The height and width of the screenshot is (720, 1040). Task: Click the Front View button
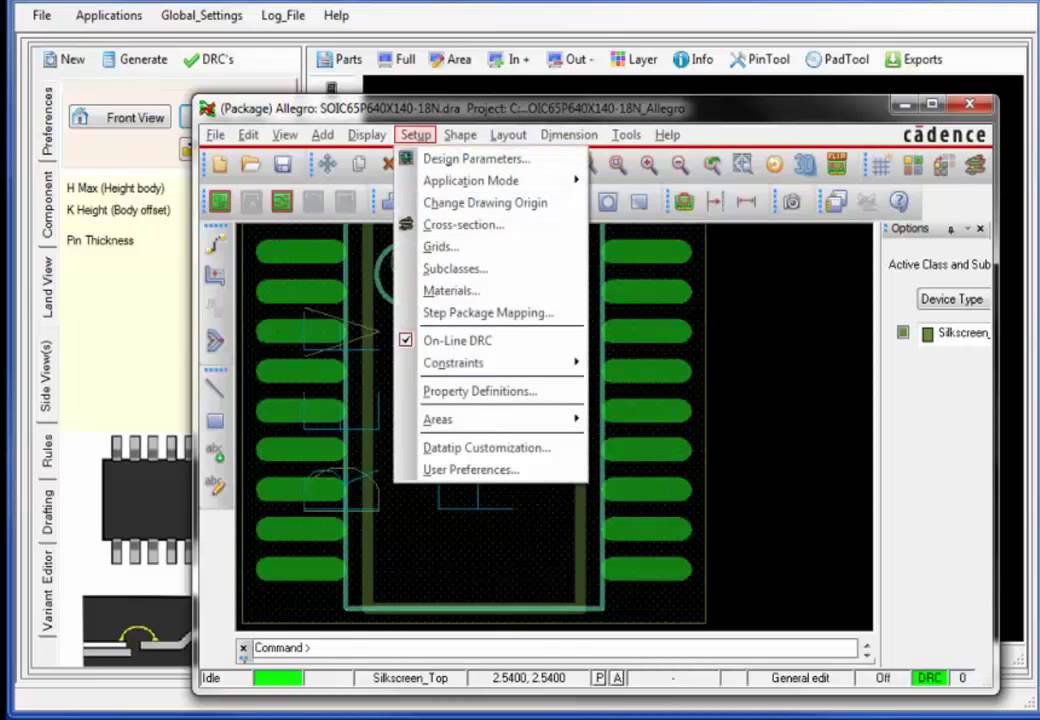(120, 117)
